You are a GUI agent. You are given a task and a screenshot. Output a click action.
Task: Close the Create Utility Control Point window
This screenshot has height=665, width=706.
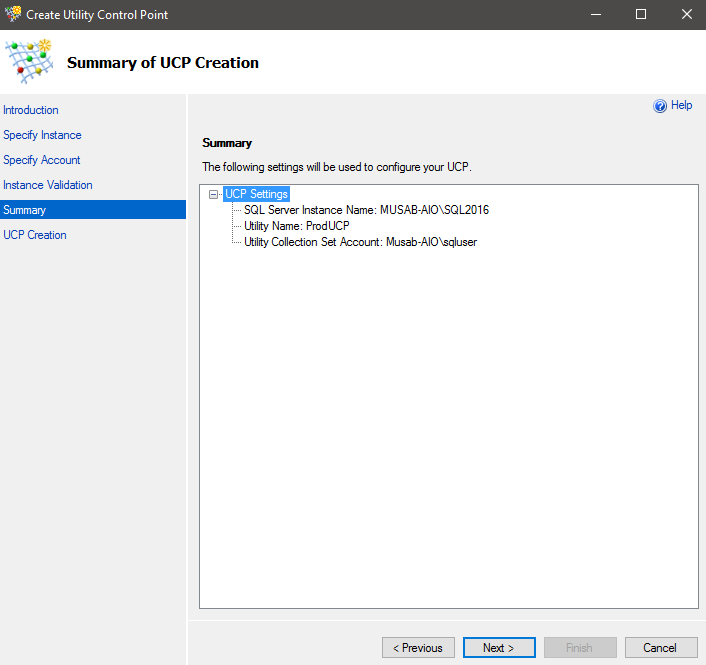click(x=686, y=14)
